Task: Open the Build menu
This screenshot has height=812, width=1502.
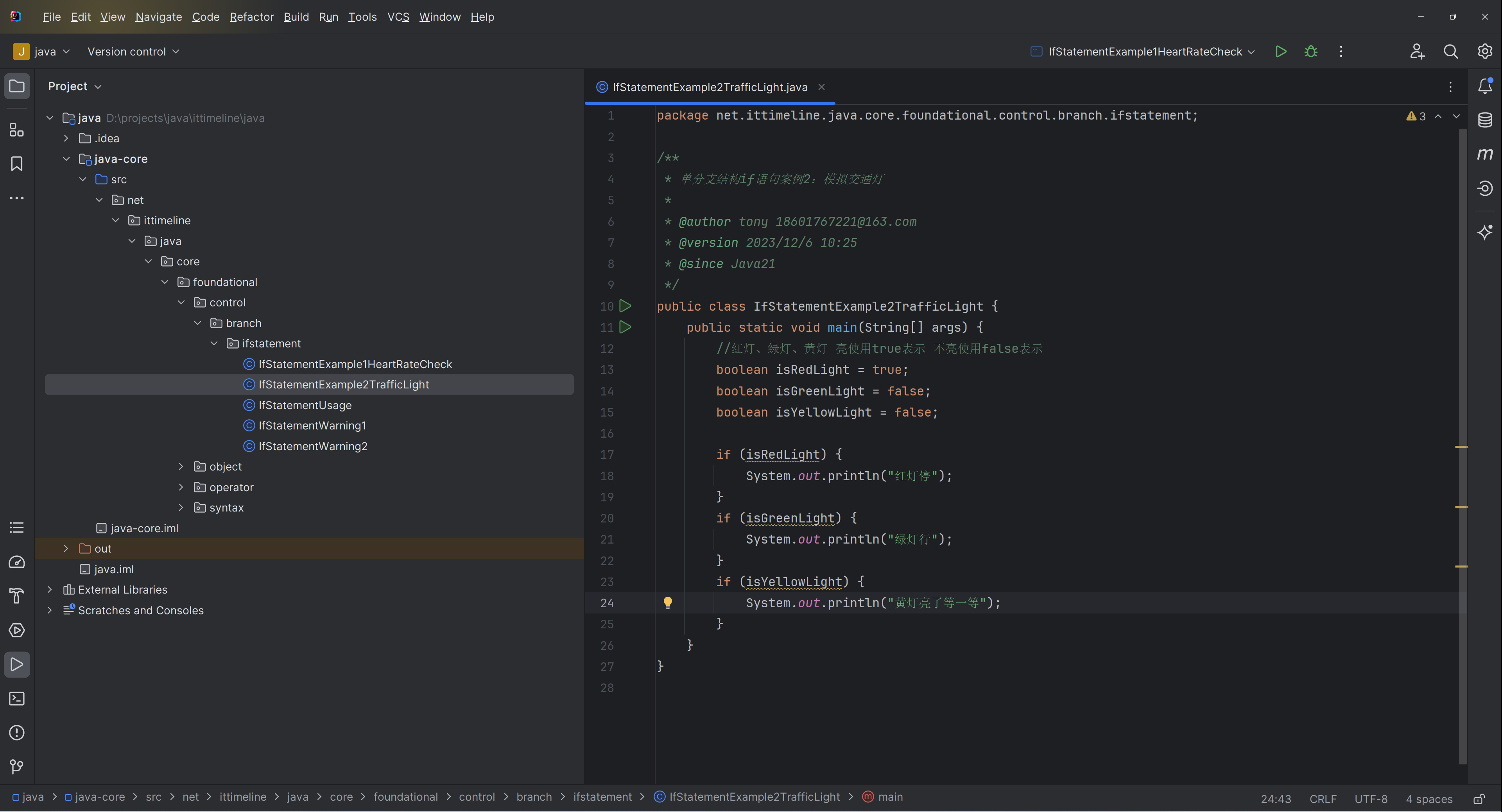Action: 296,17
